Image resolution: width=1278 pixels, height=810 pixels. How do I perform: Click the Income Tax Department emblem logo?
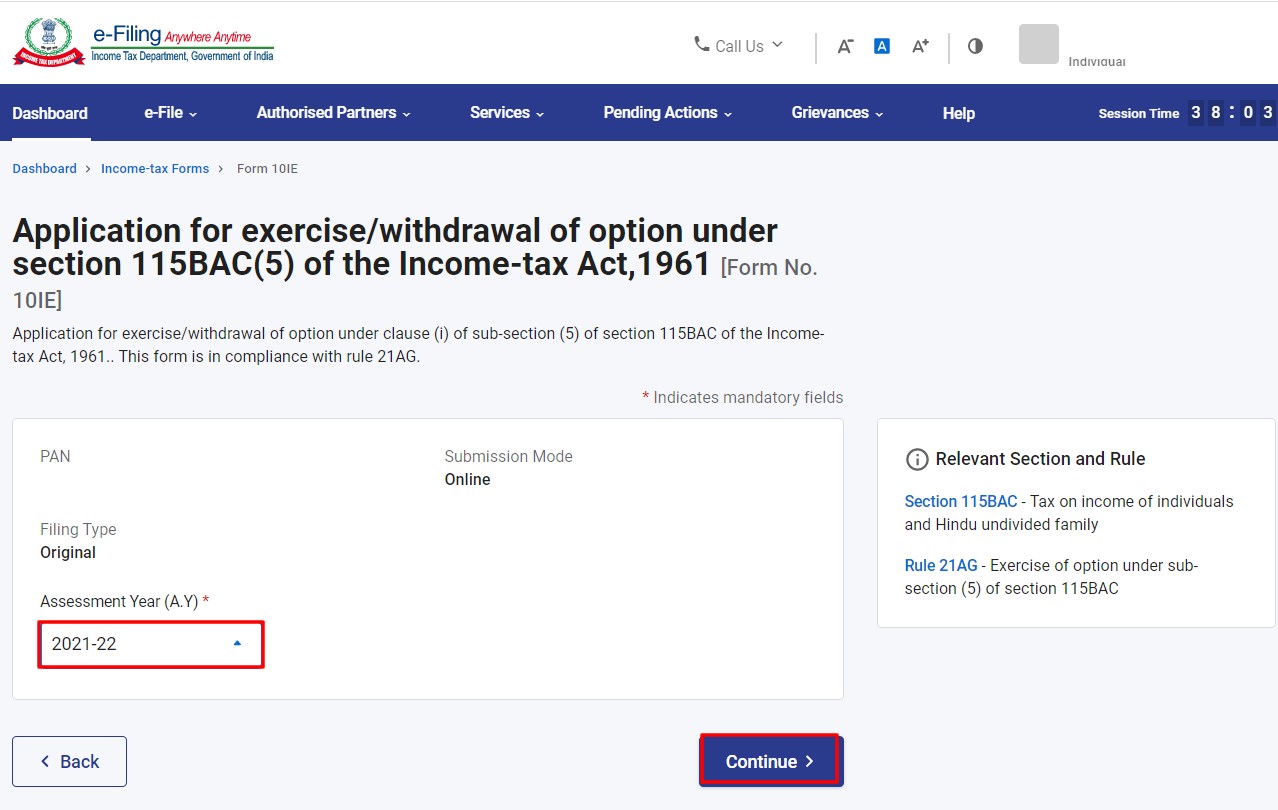[x=48, y=42]
